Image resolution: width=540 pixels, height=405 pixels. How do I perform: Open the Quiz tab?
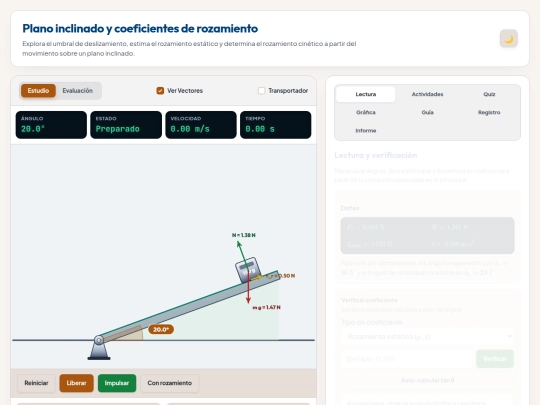(489, 94)
